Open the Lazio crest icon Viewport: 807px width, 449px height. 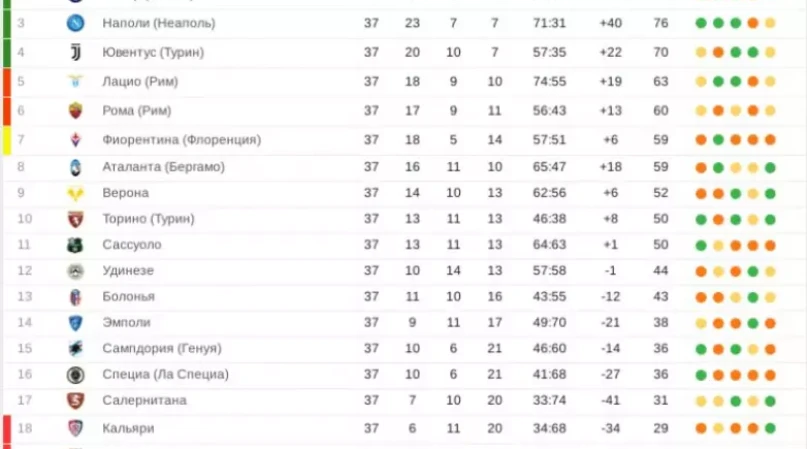[75, 81]
